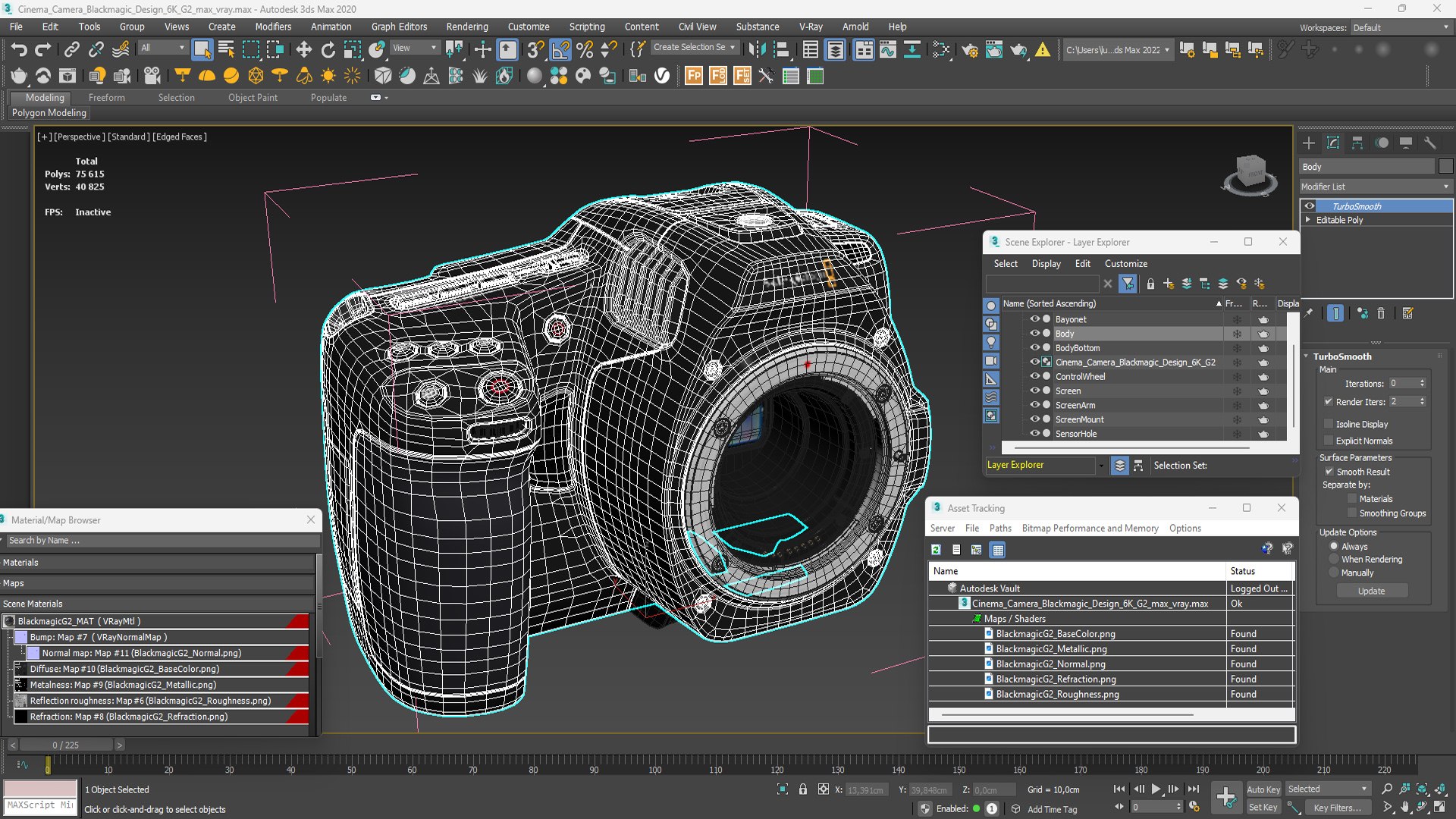The image size is (1456, 819).
Task: Open the Workspaces Default dropdown
Action: [x=1400, y=27]
